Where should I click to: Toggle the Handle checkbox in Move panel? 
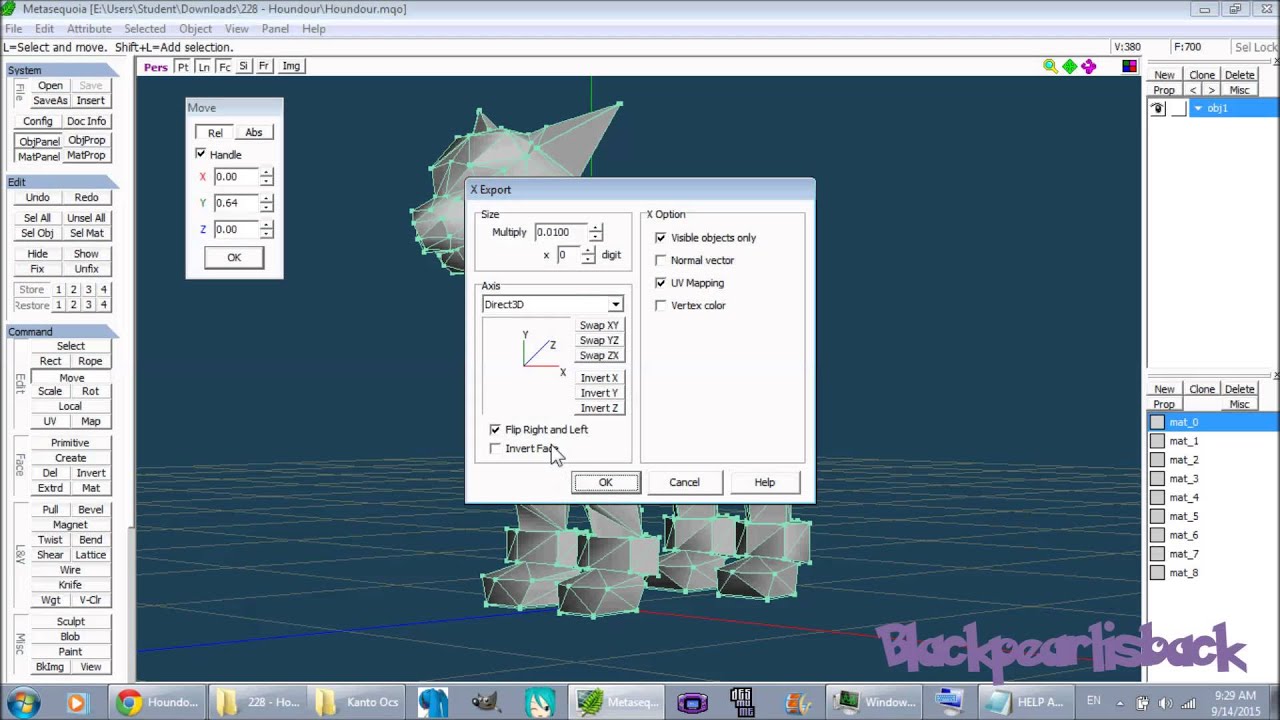tap(201, 154)
